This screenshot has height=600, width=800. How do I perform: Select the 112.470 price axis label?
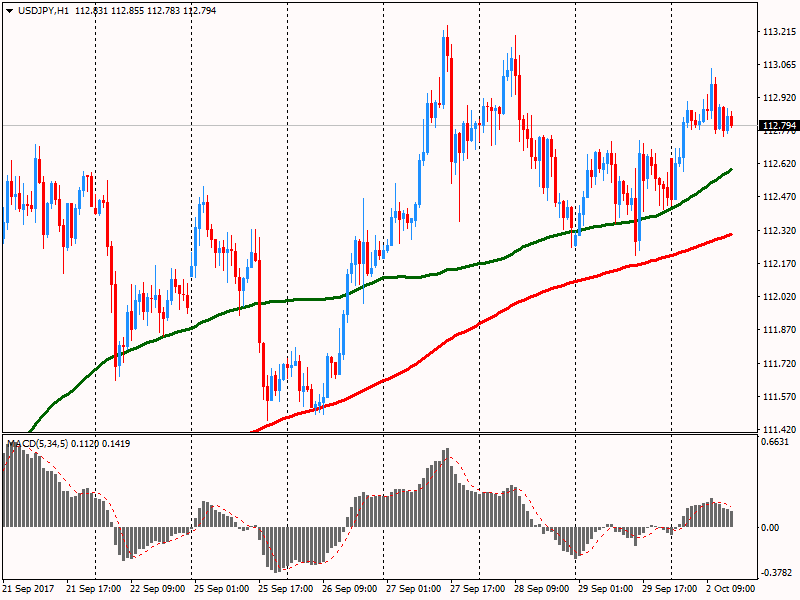[x=779, y=197]
